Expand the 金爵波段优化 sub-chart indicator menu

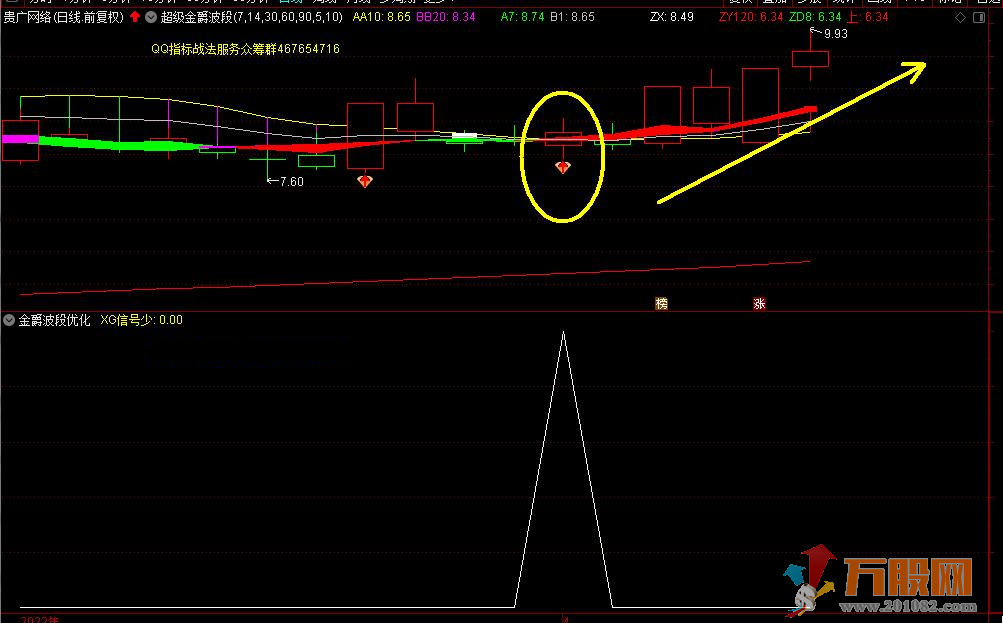click(9, 320)
